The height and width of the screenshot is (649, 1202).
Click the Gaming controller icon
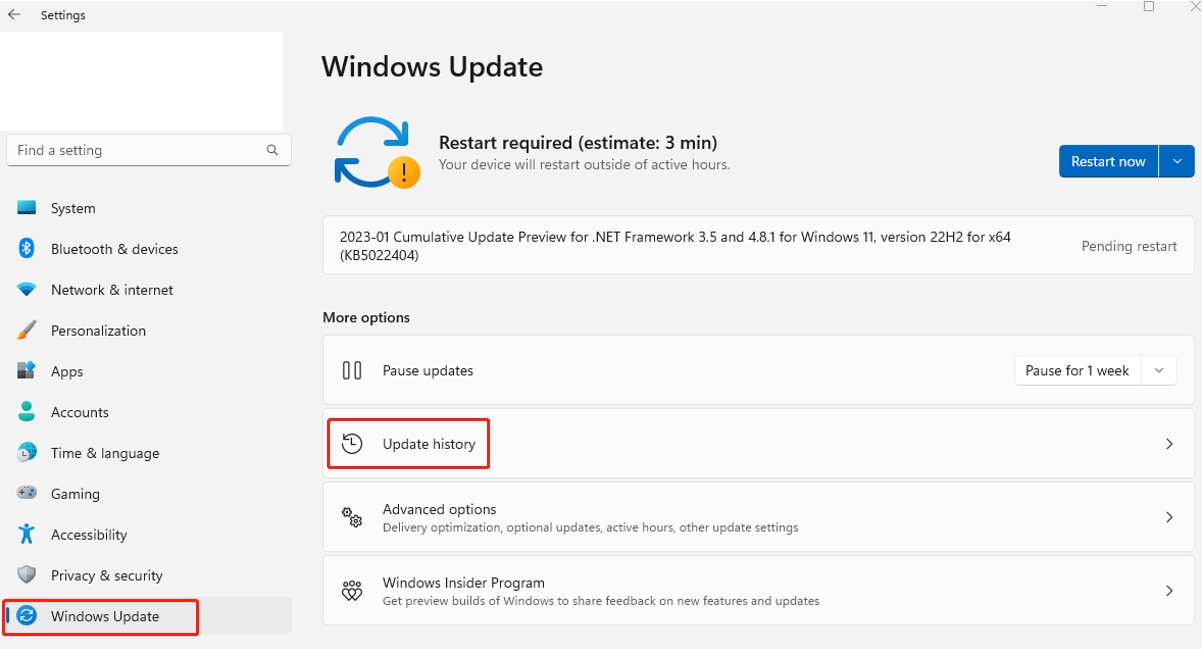(x=27, y=493)
